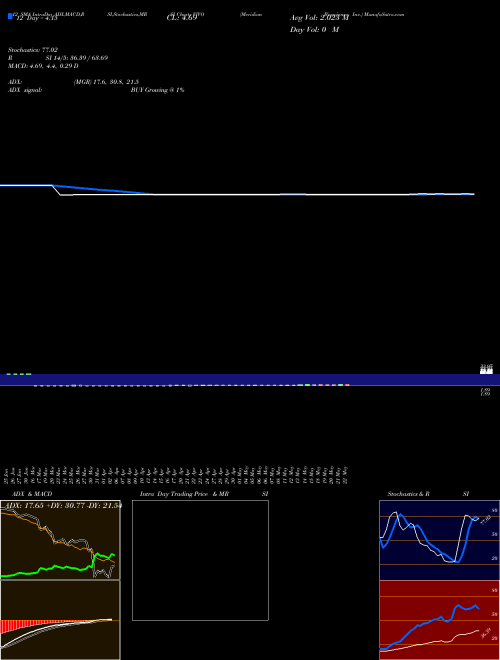Select the '(MGR) 17.6, 30.8, 21.5' ADX values
Viewport: 500px width, 660px height.
[106, 82]
